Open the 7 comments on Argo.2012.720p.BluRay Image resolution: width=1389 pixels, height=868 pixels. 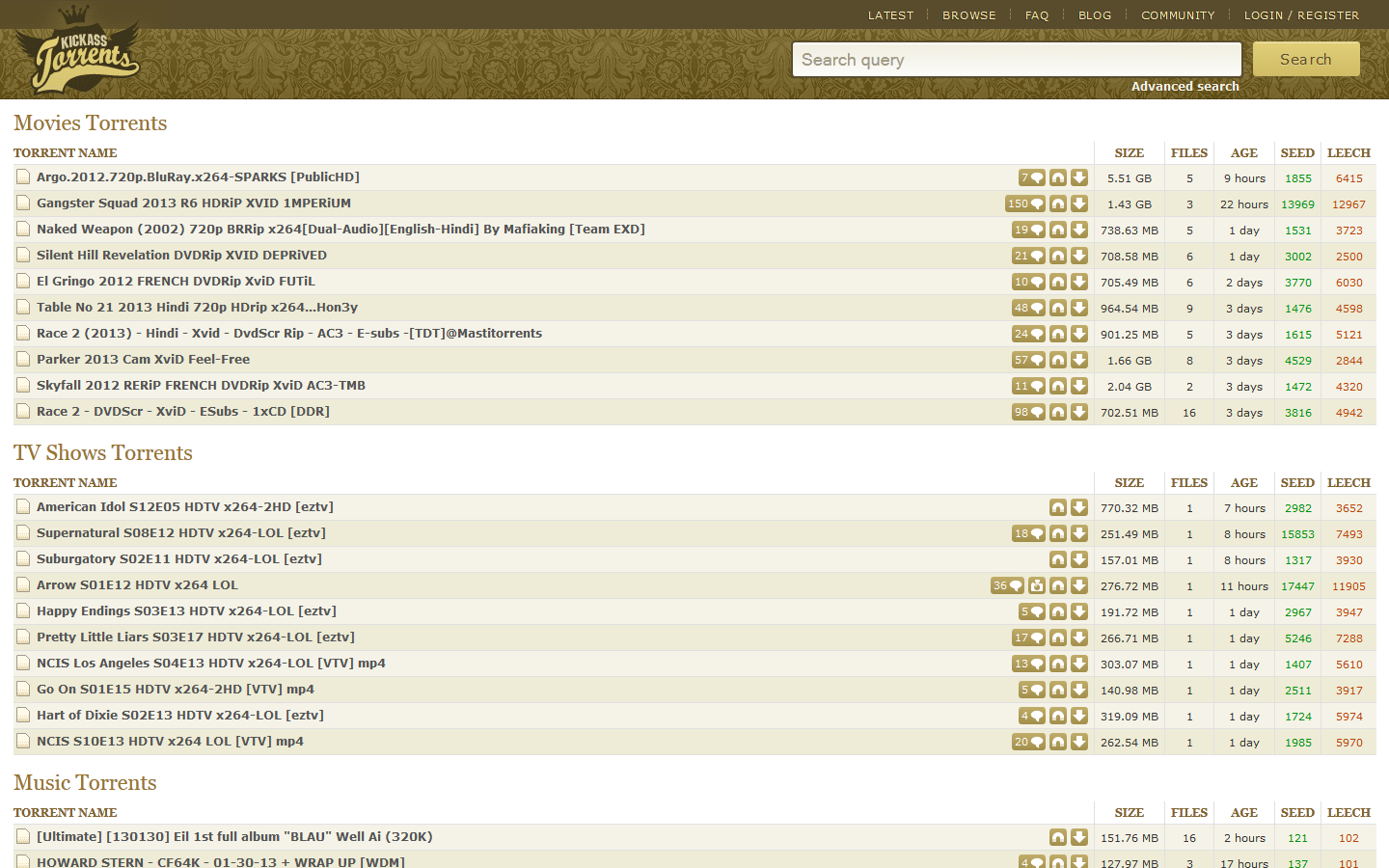[x=1032, y=177]
